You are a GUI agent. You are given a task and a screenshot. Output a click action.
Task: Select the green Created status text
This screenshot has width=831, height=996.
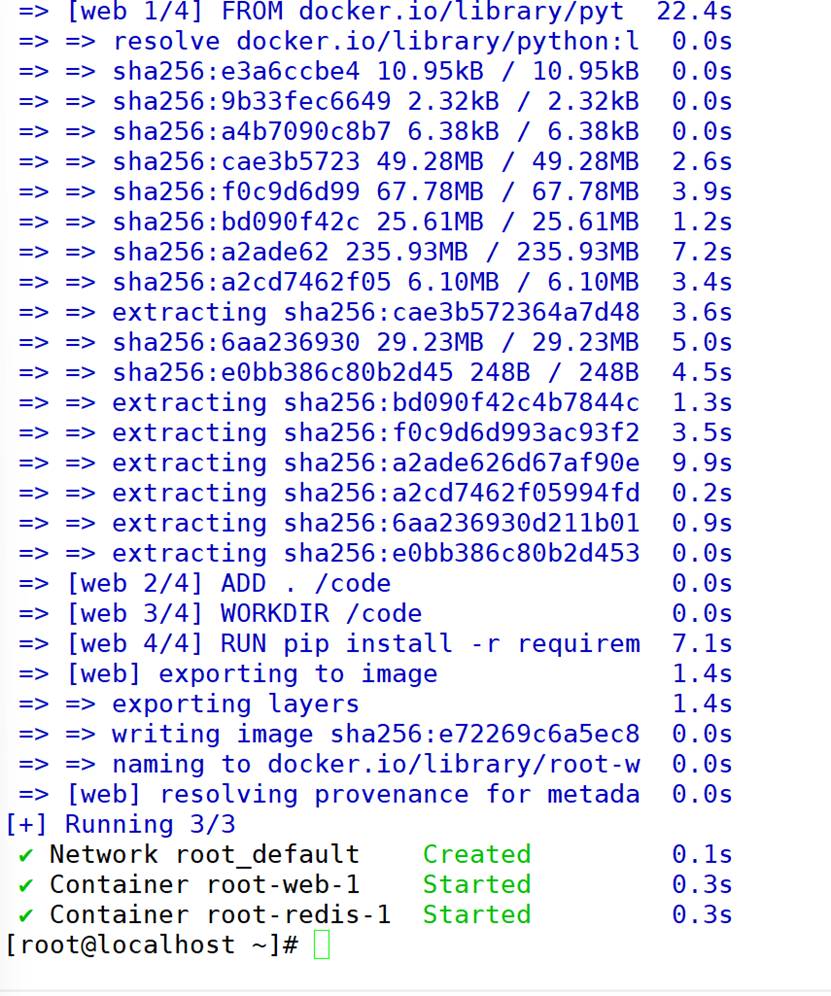pyautogui.click(x=476, y=855)
